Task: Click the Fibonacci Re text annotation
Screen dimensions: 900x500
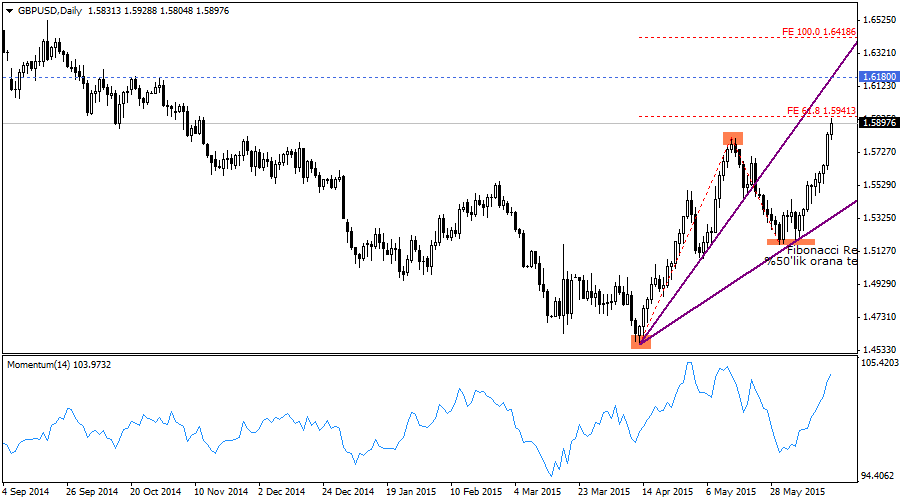Action: pos(821,250)
